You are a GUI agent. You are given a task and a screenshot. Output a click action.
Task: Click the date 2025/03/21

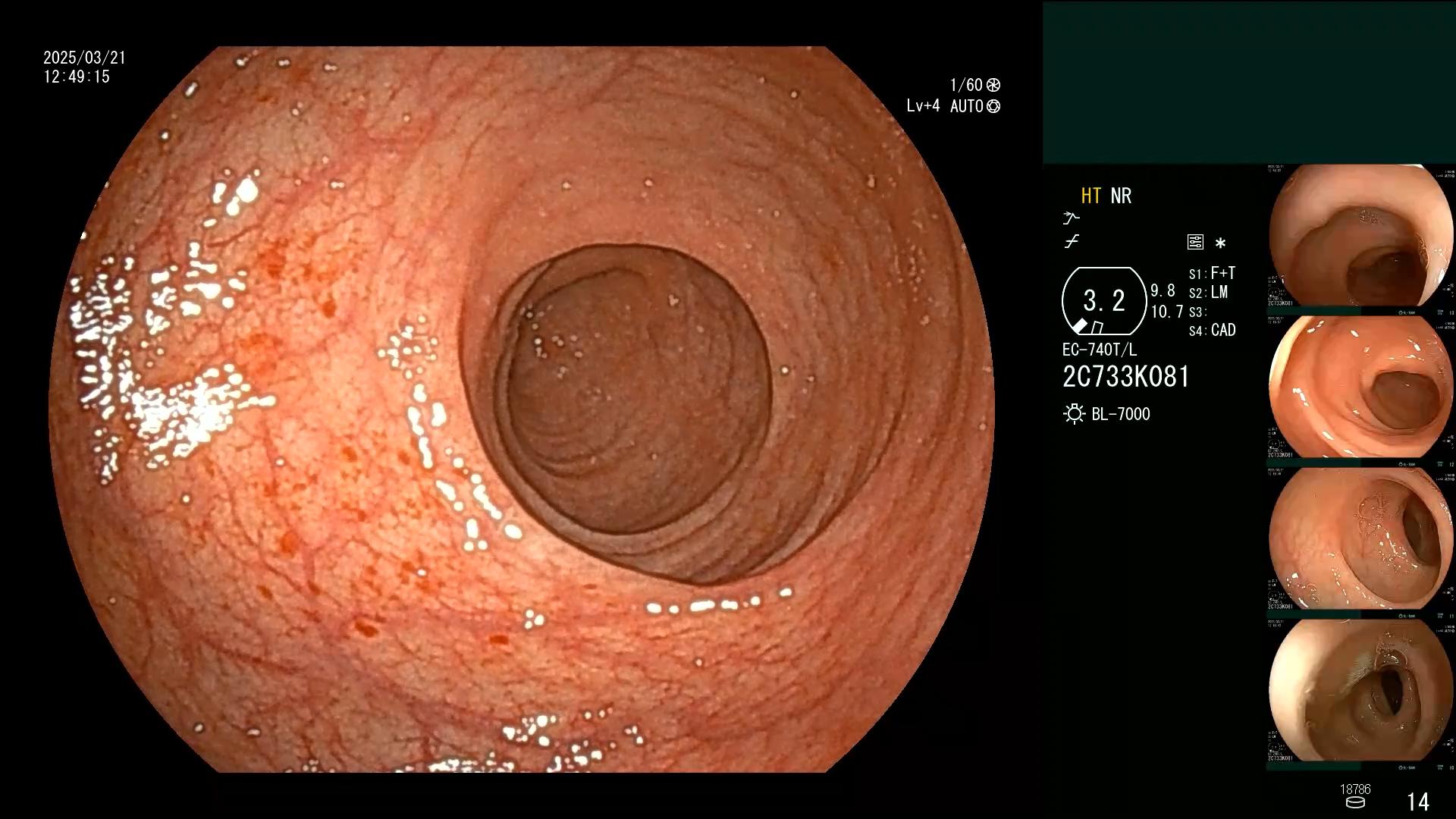pyautogui.click(x=84, y=58)
